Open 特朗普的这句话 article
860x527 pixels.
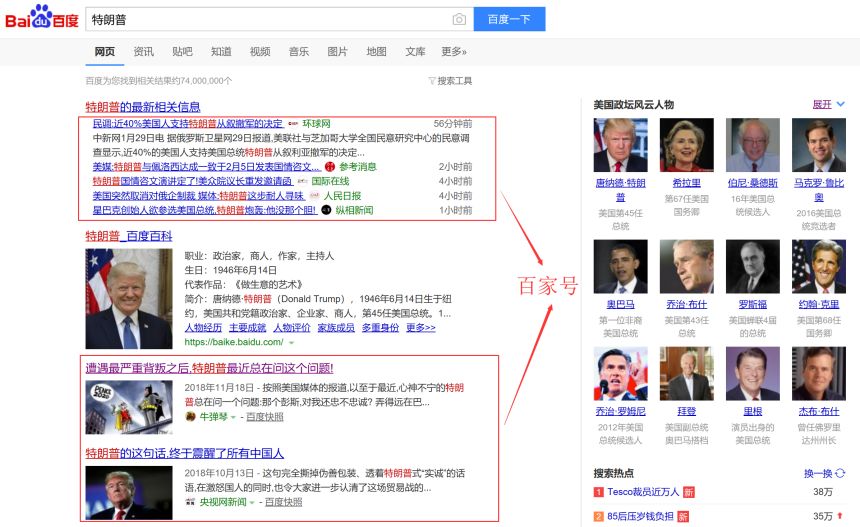[184, 454]
